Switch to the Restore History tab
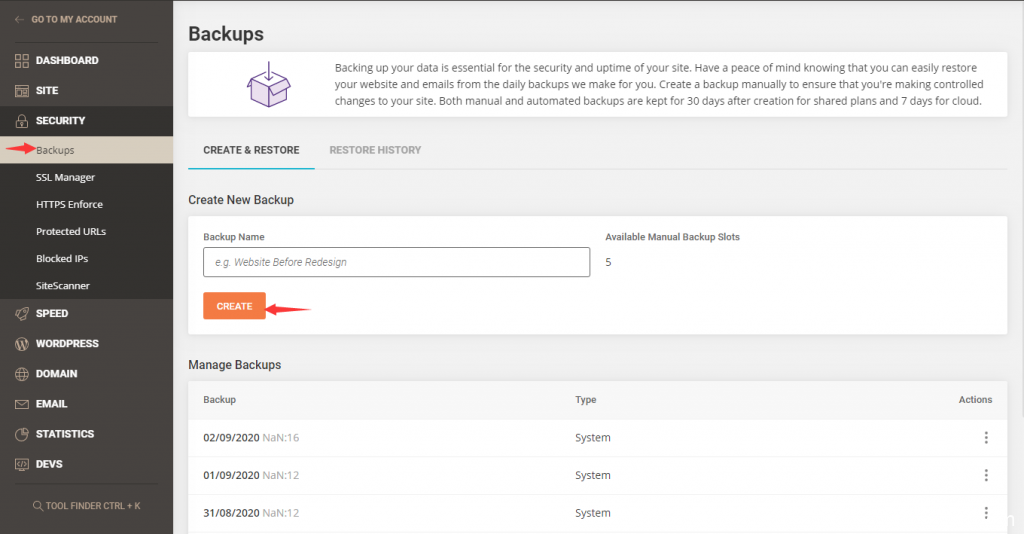1024x534 pixels. [375, 150]
